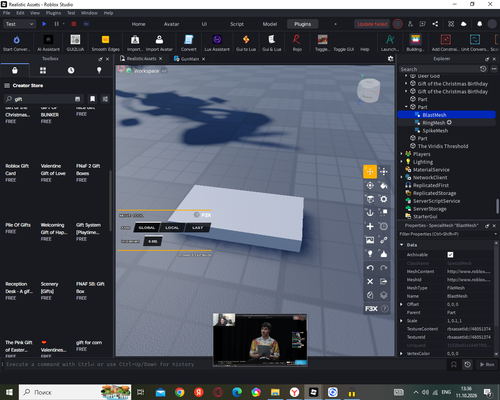Select the F3X Paint bucket tool
The image size is (500, 400).
[384, 185]
